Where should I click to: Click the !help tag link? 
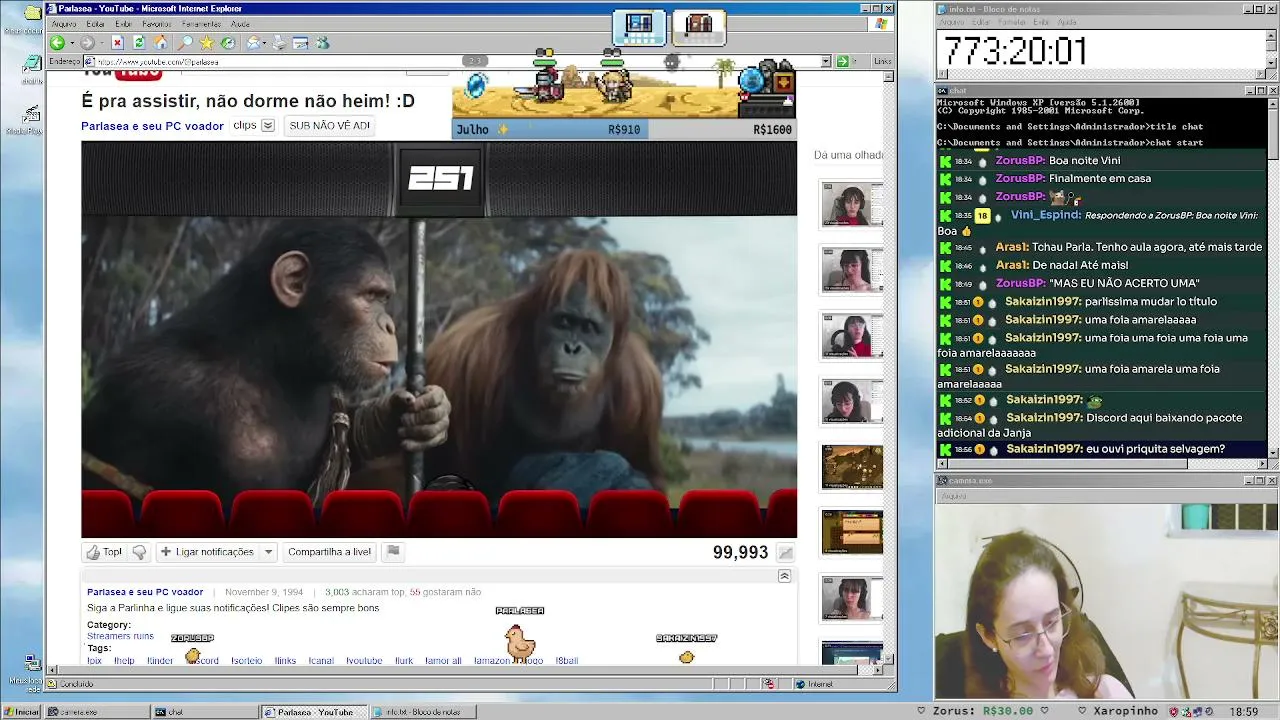(x=124, y=661)
